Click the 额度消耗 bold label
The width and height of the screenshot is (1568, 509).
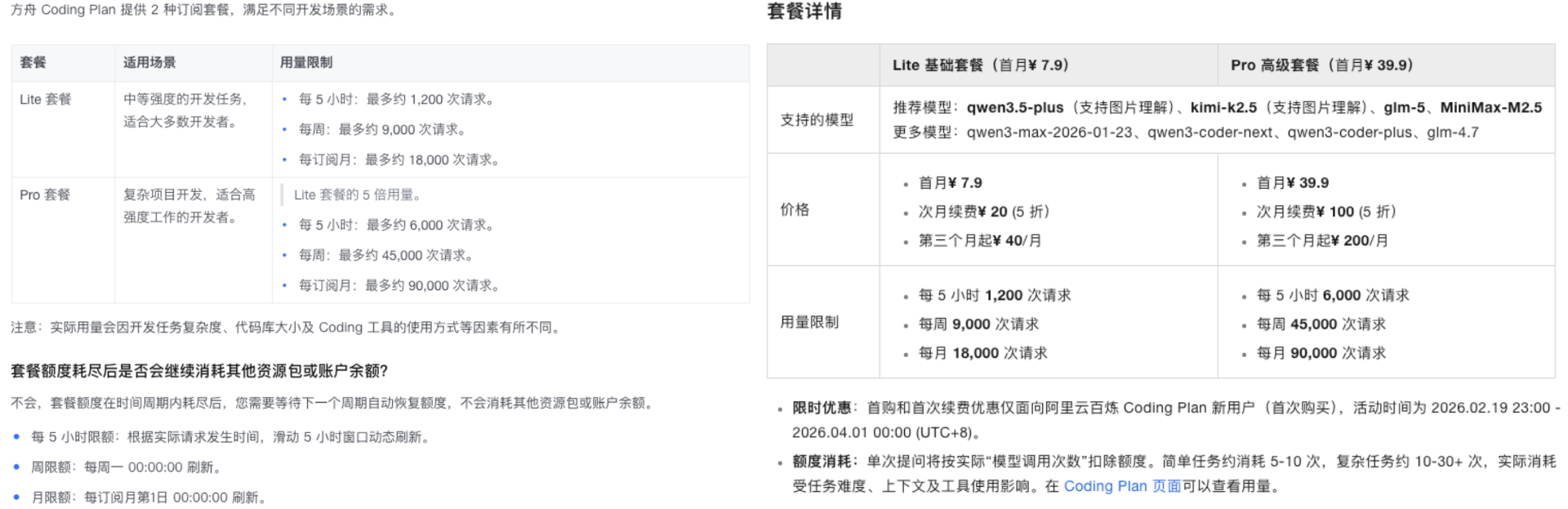(821, 462)
